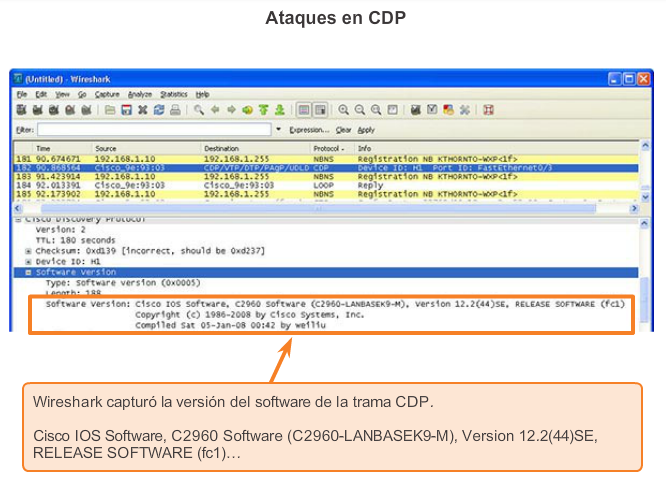Select the TTL: 180 seconds line
Image resolution: width=666 pixels, height=498 pixels.
tap(75, 240)
